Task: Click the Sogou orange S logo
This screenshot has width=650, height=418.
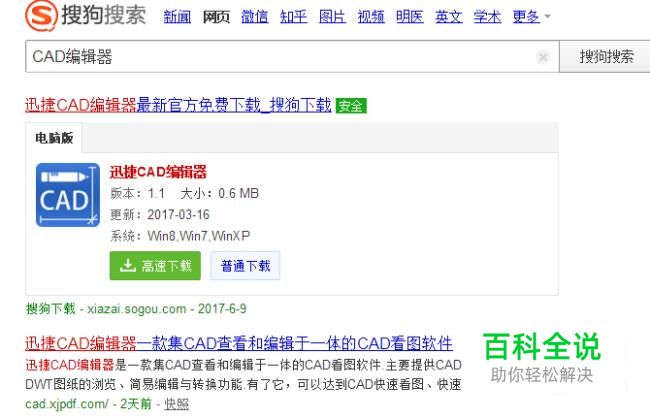Action: tap(41, 16)
